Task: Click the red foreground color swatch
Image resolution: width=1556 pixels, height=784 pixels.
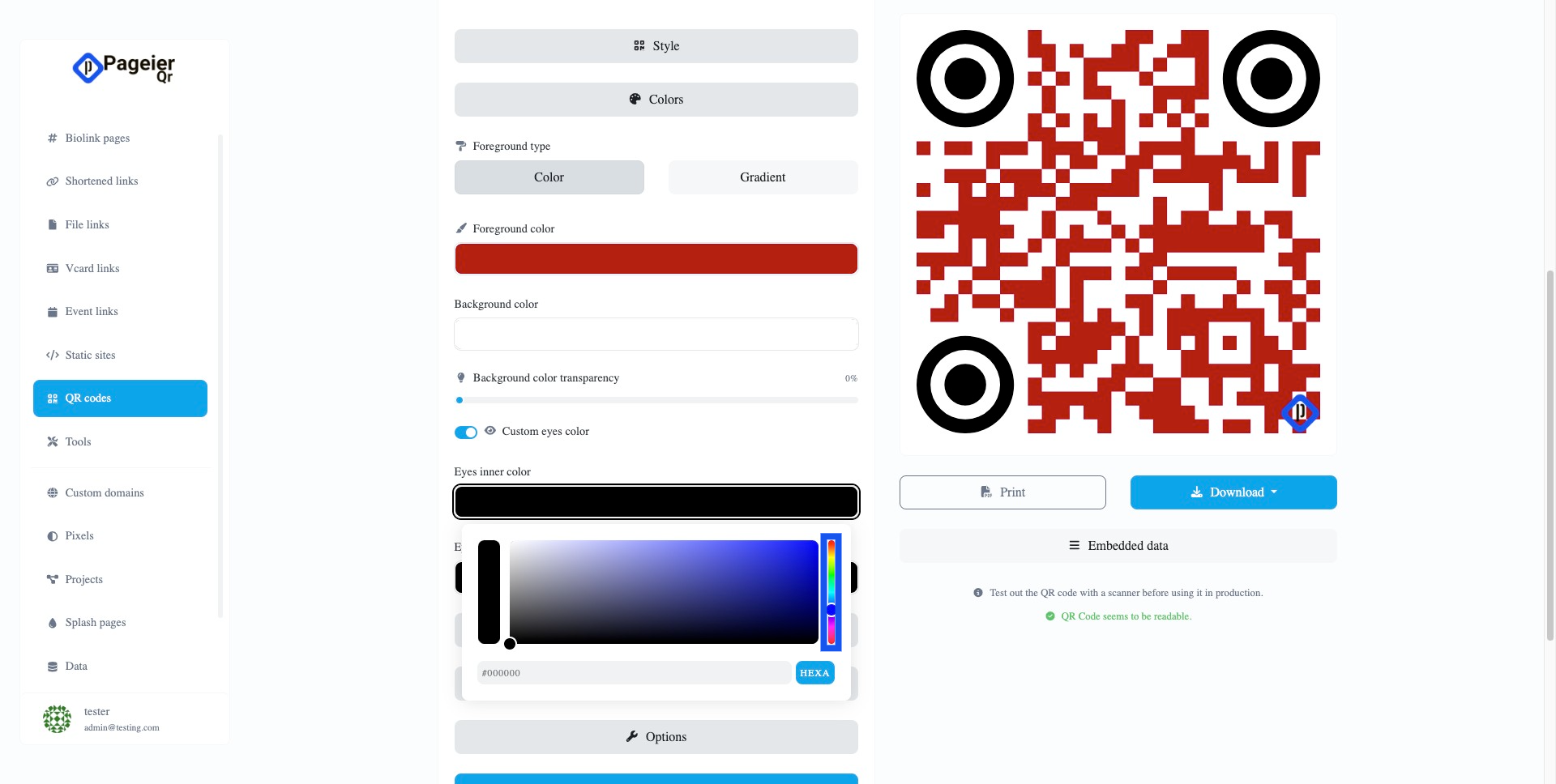Action: (x=656, y=259)
